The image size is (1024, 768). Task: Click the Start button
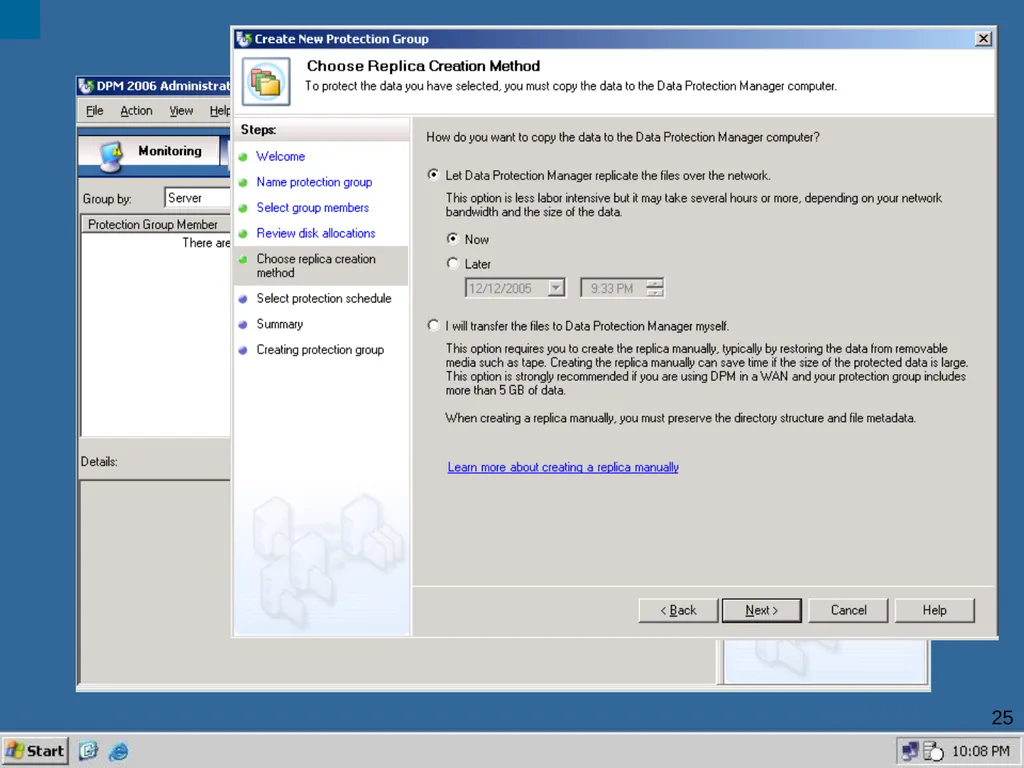[35, 751]
